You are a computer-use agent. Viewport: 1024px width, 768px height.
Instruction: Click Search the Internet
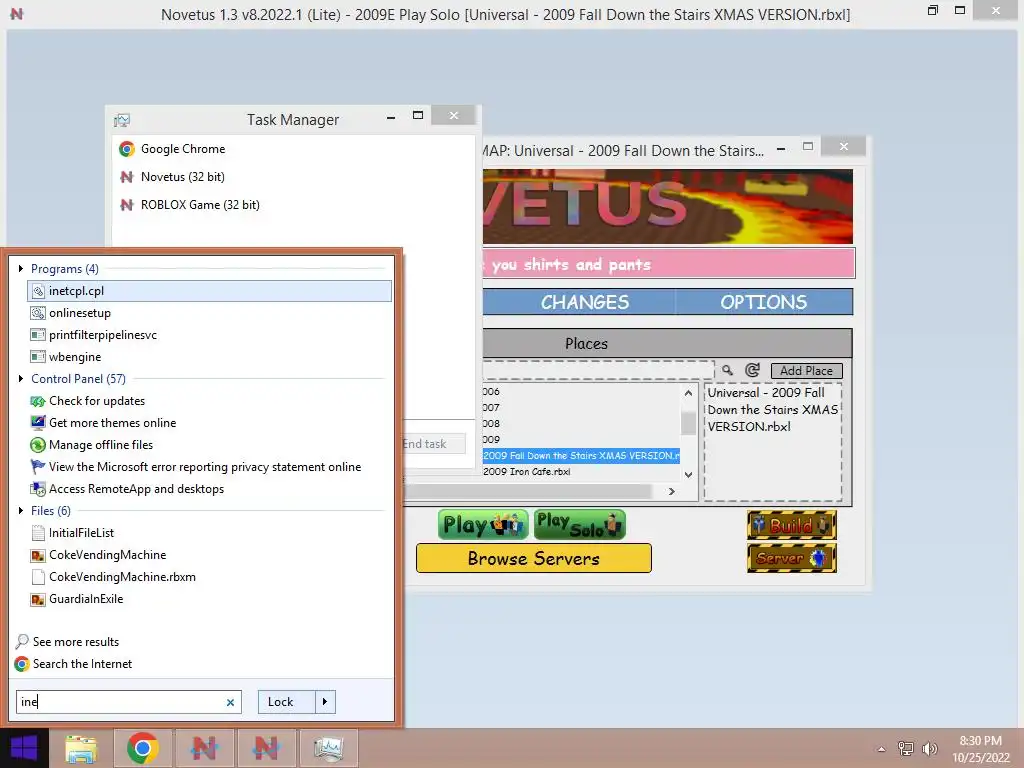point(82,664)
